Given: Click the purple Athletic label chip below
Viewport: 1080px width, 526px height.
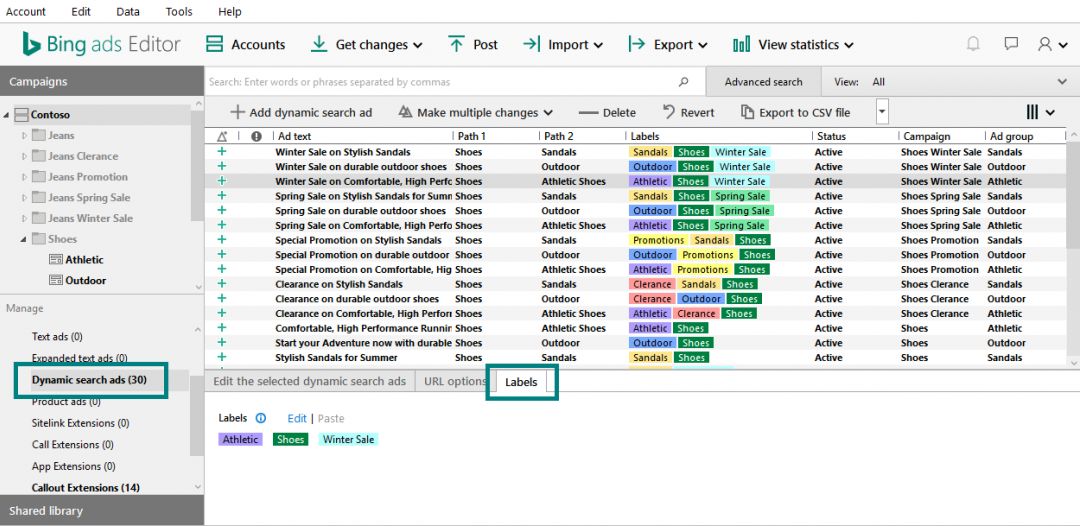Looking at the screenshot, I should coord(240,440).
